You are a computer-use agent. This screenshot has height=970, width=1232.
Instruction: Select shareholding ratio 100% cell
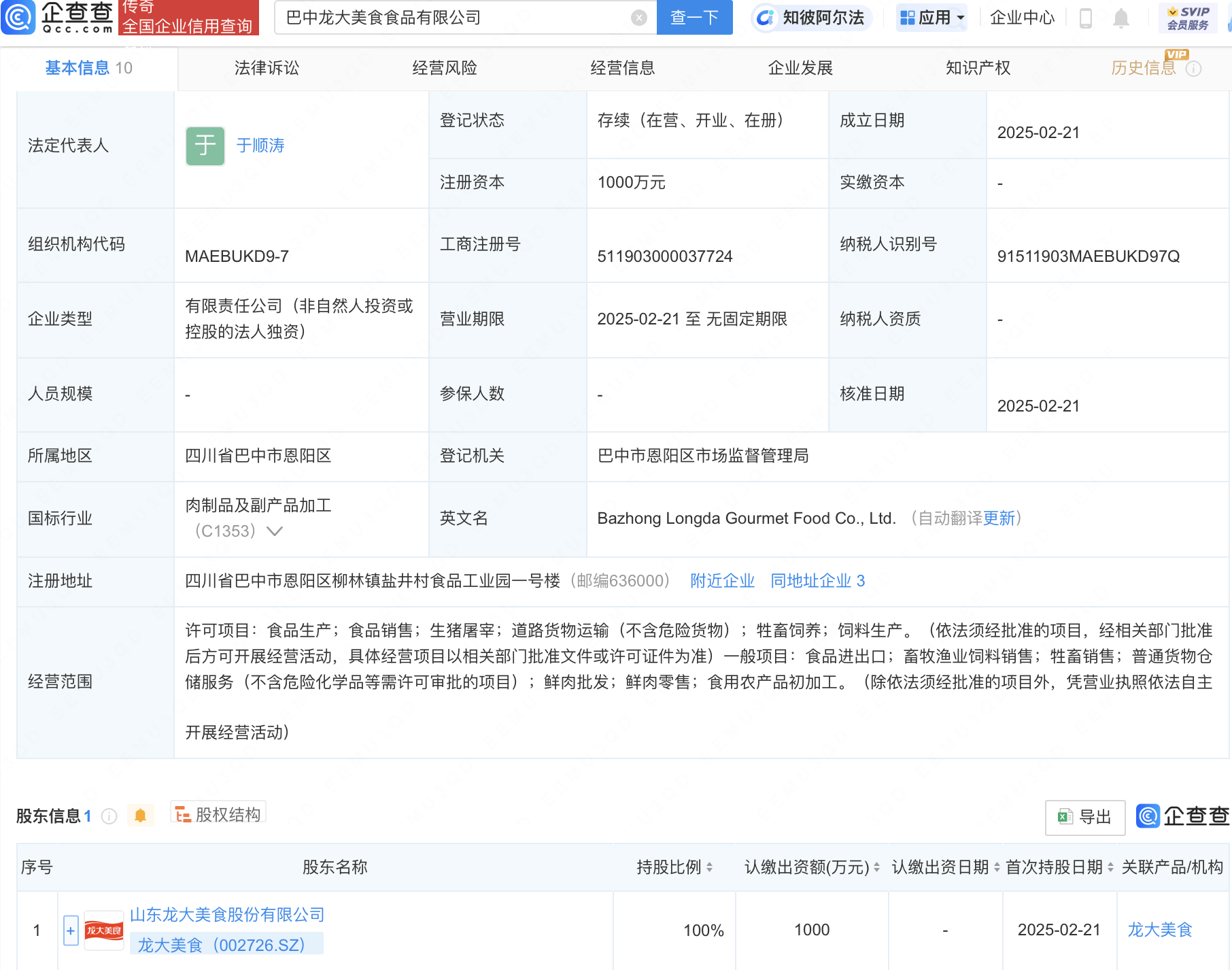point(704,931)
